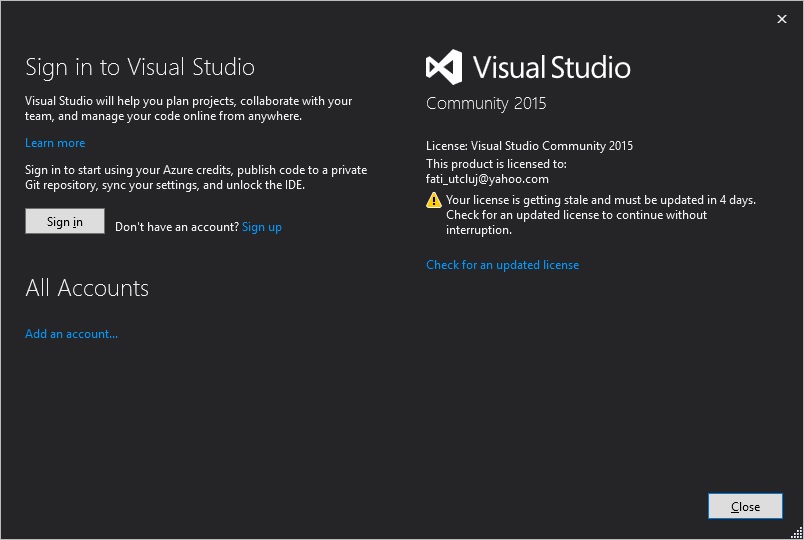
Task: Follow the Sign up link
Action: pyautogui.click(x=262, y=227)
